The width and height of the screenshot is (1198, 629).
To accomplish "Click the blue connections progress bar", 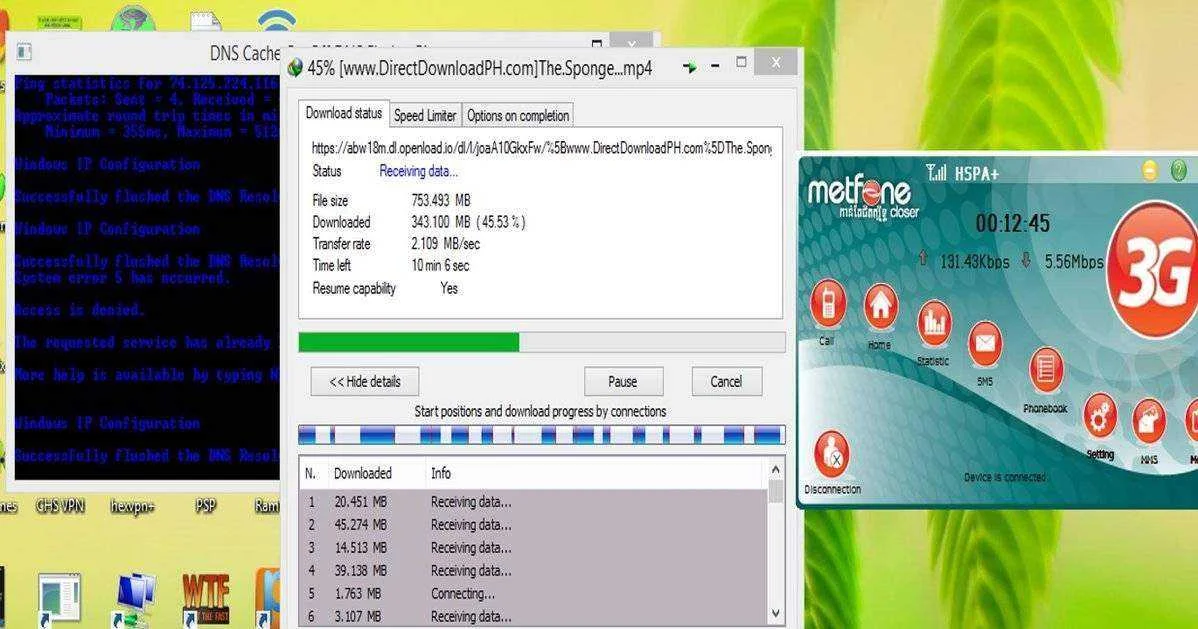I will click(x=542, y=435).
